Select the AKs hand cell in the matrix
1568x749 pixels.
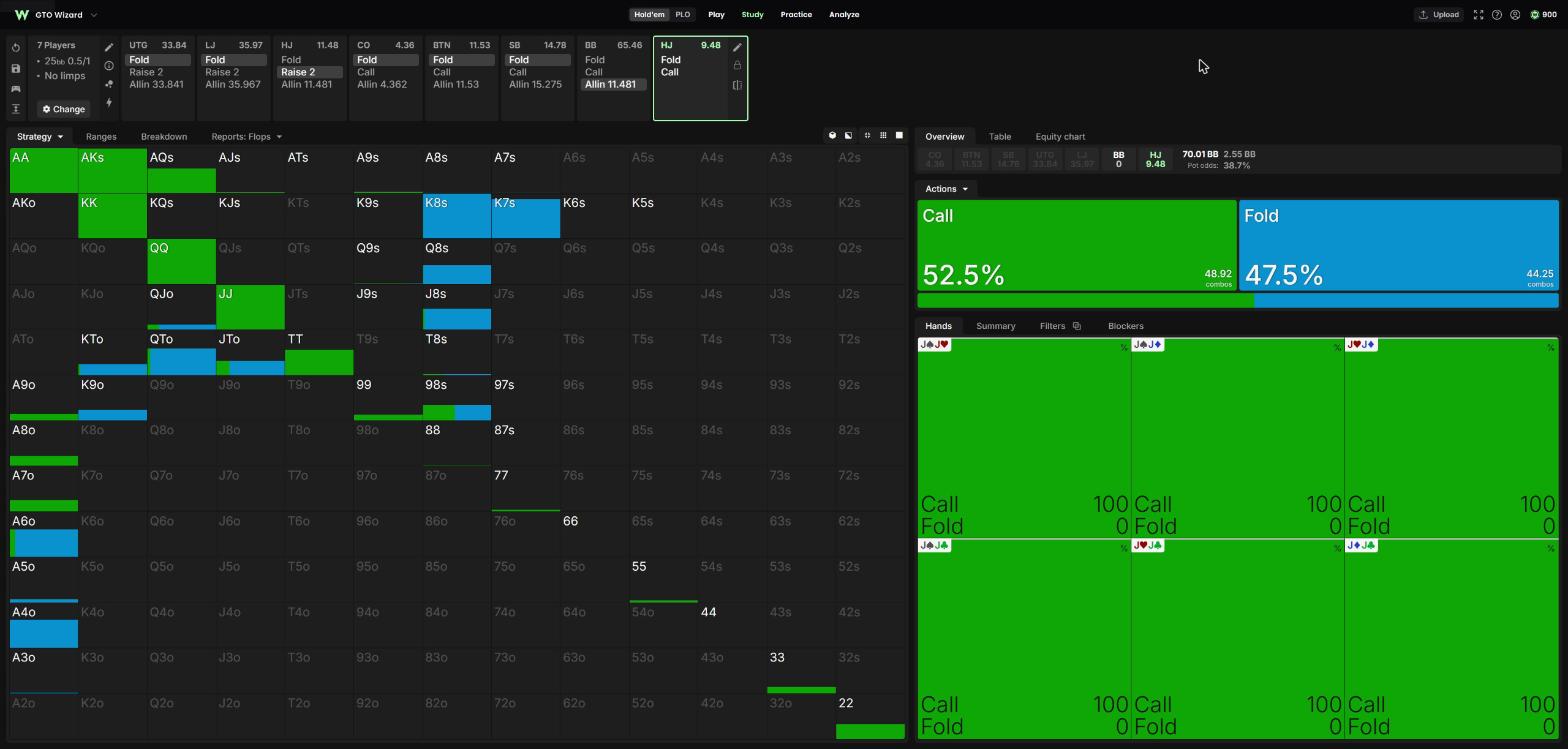[x=112, y=170]
